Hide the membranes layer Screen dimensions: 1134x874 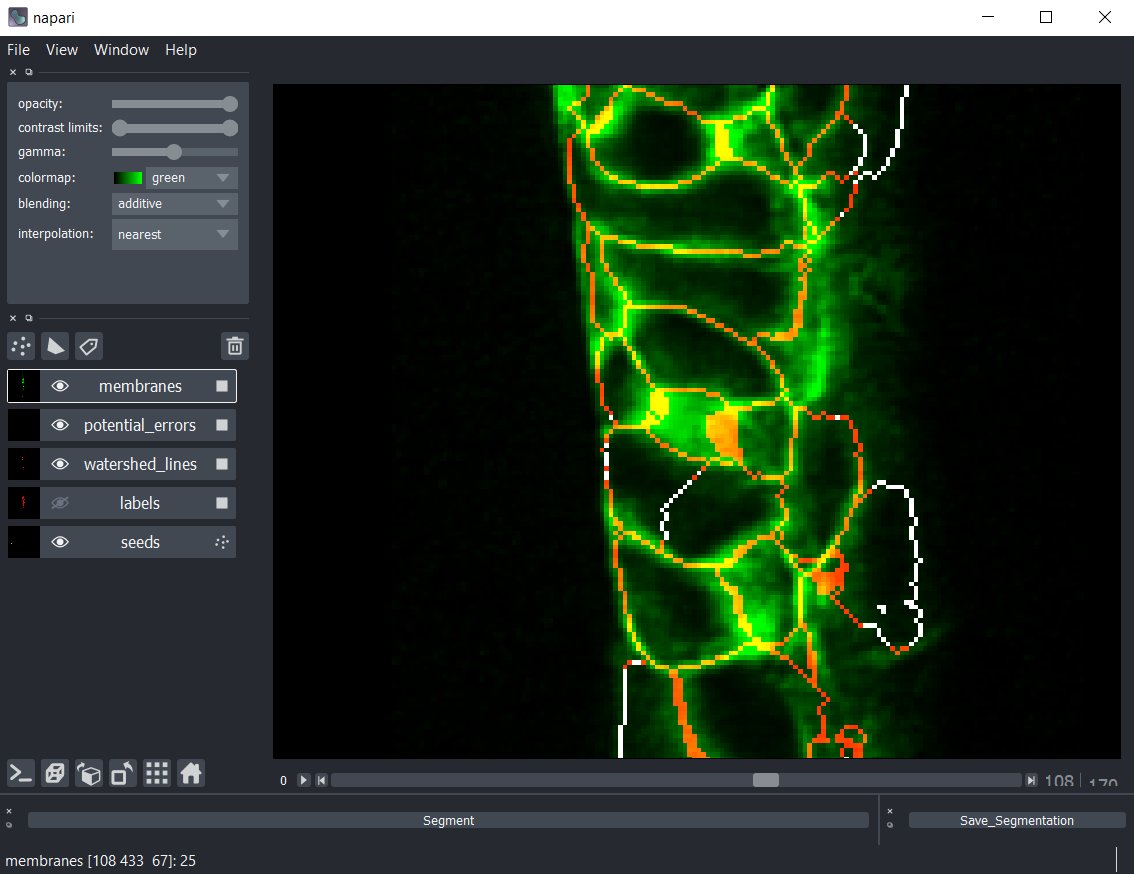60,385
